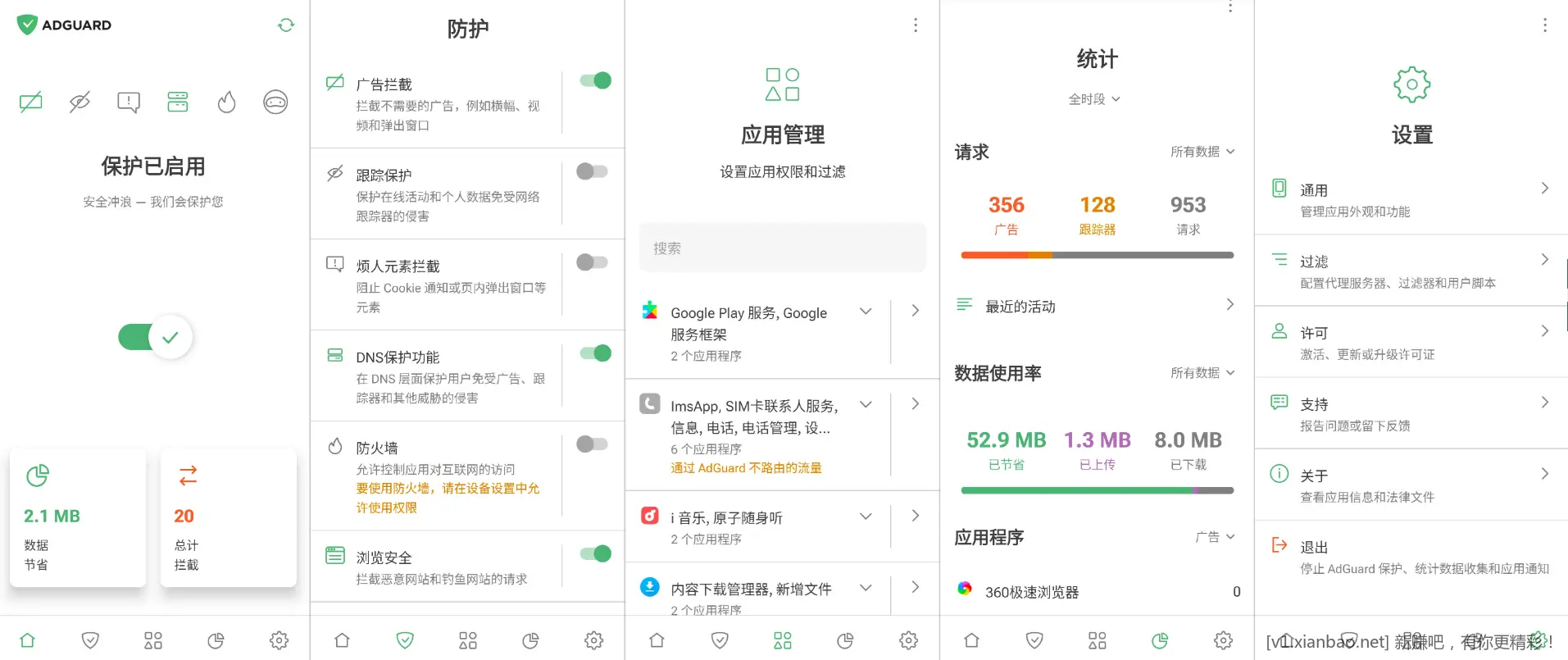Tap the settings gear tab on 统计 screen
Image resolution: width=1568 pixels, height=660 pixels.
pyautogui.click(x=1223, y=640)
